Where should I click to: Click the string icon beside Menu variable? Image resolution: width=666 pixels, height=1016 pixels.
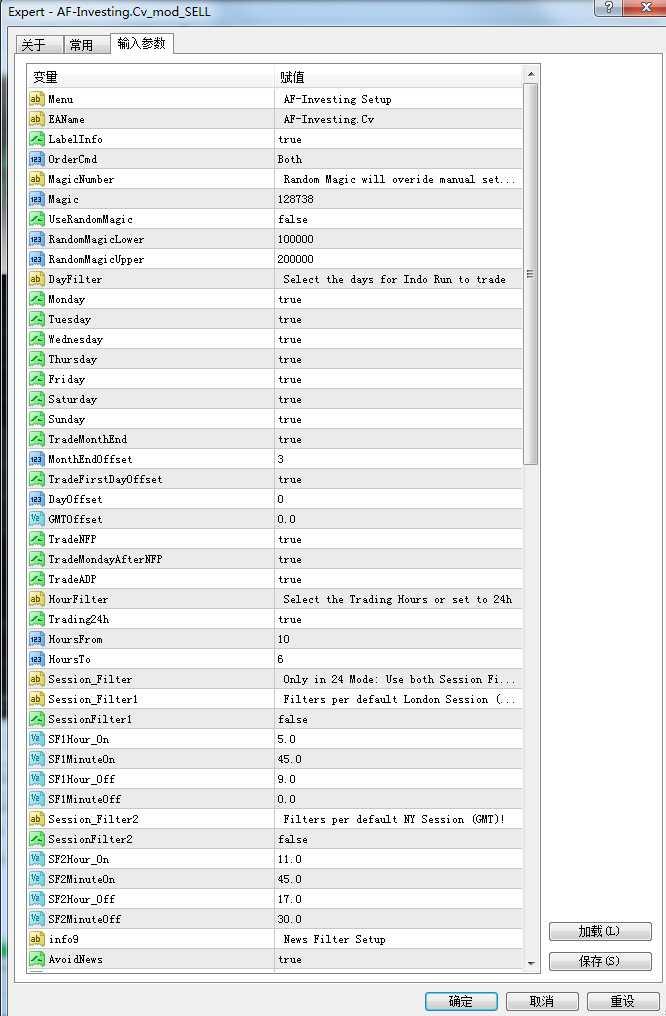point(36,99)
